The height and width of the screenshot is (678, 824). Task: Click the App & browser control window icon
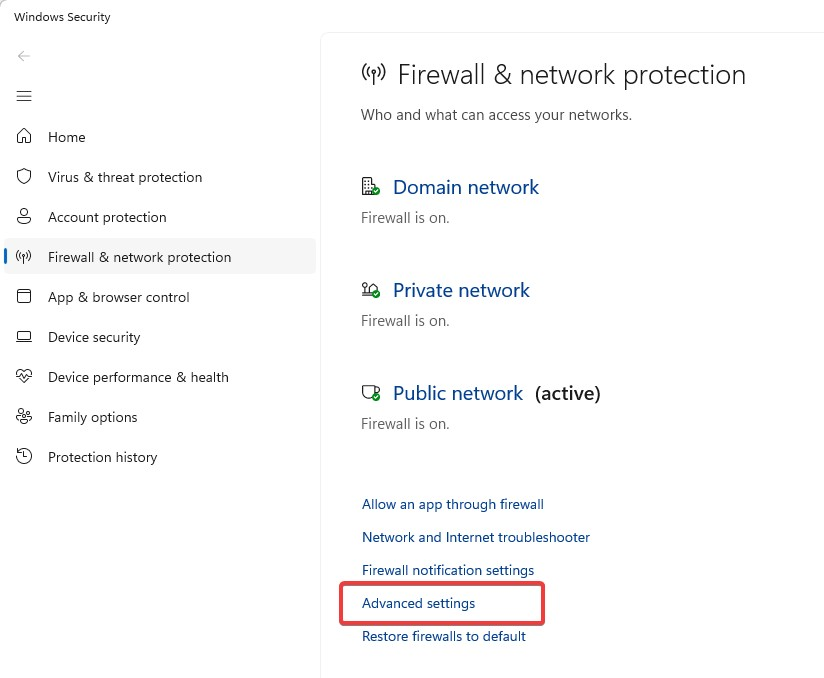tap(24, 296)
